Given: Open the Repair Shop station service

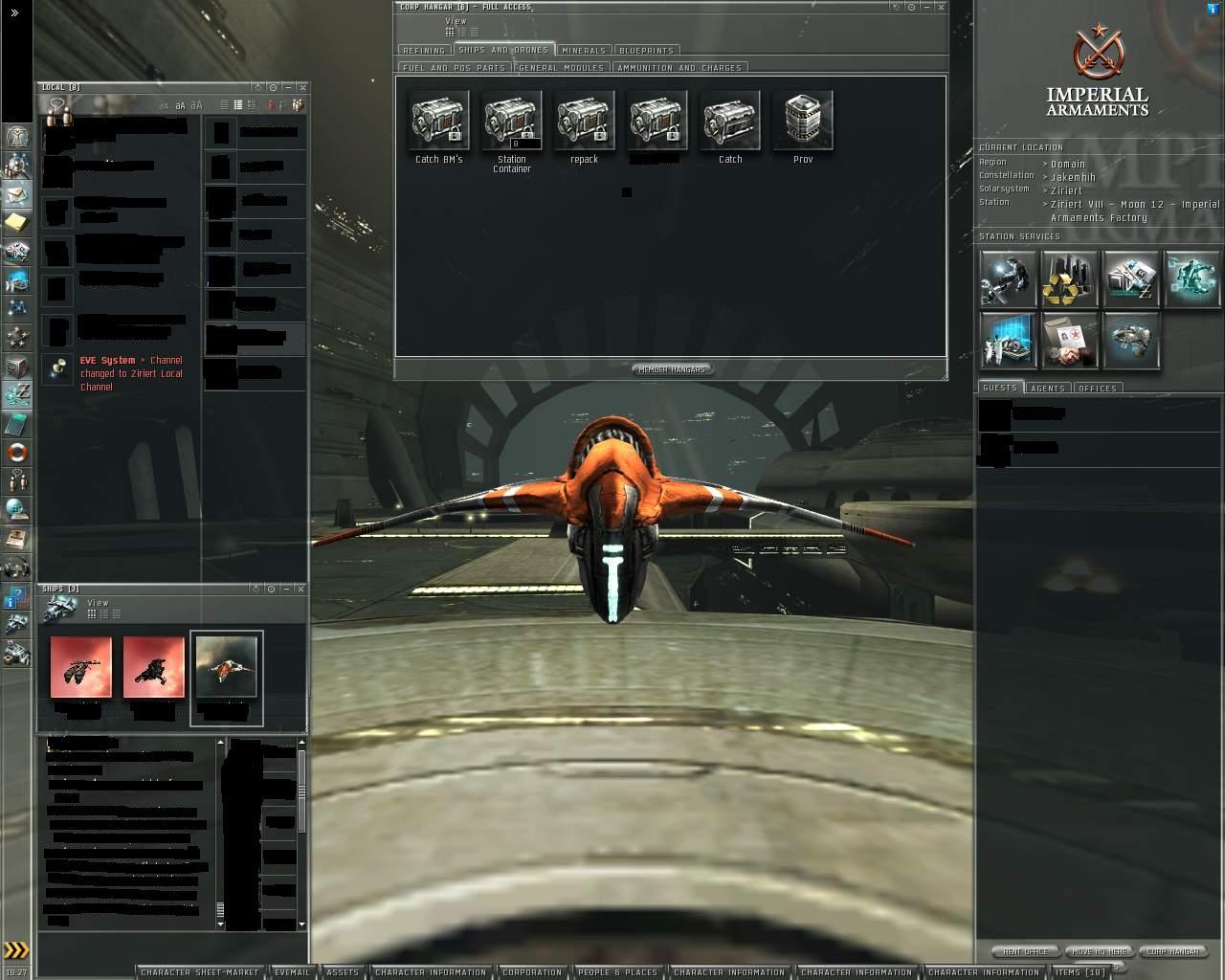Looking at the screenshot, I should [1008, 278].
